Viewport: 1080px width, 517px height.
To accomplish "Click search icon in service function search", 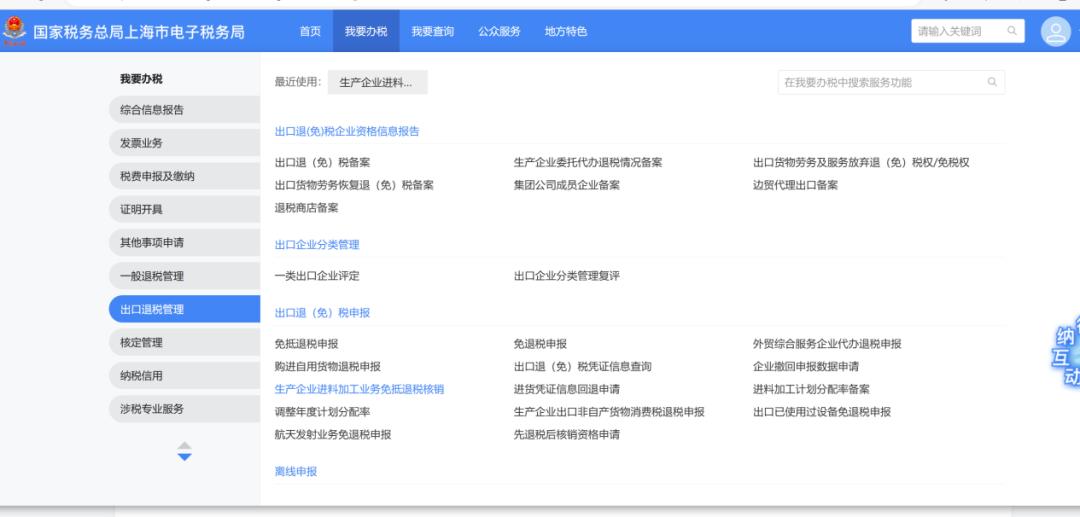I will pyautogui.click(x=992, y=82).
